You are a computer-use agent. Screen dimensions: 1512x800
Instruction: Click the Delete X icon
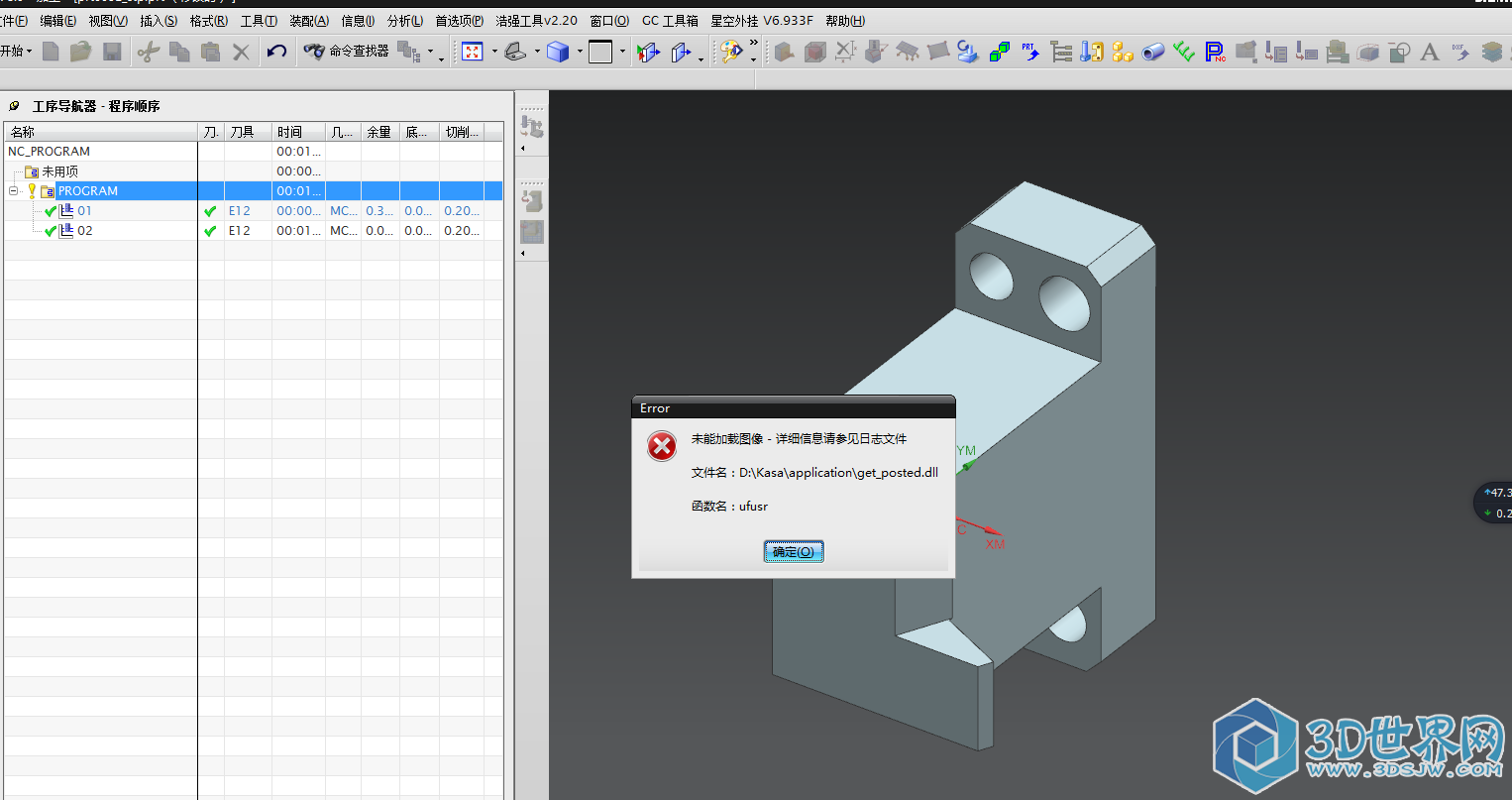click(241, 52)
